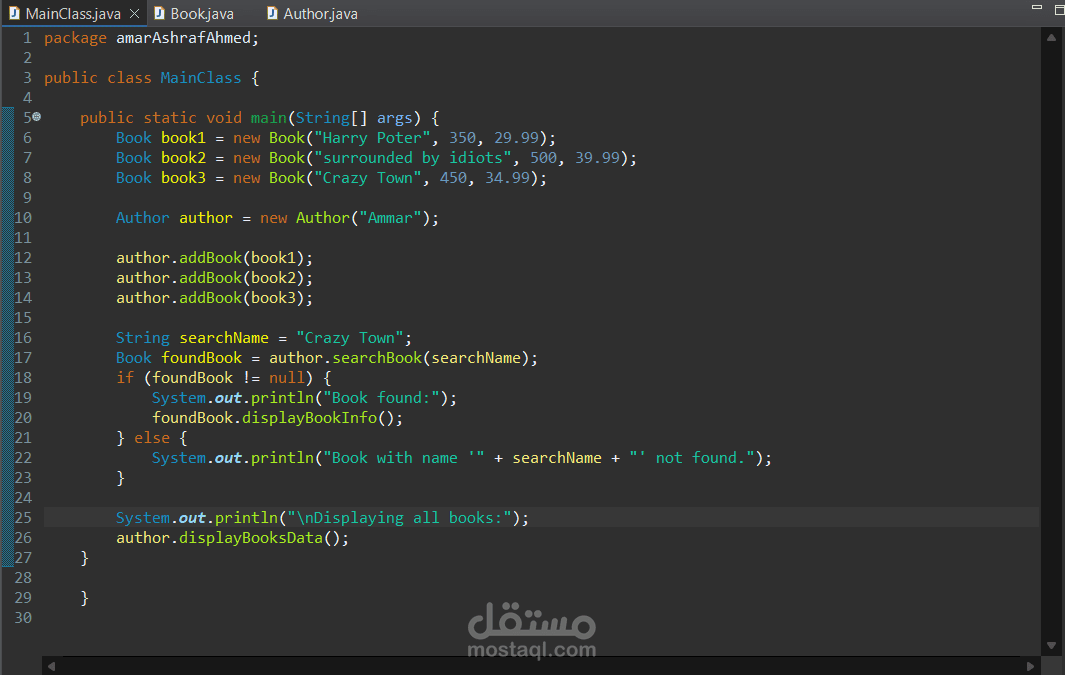Click the Author.java file icon

tap(272, 14)
